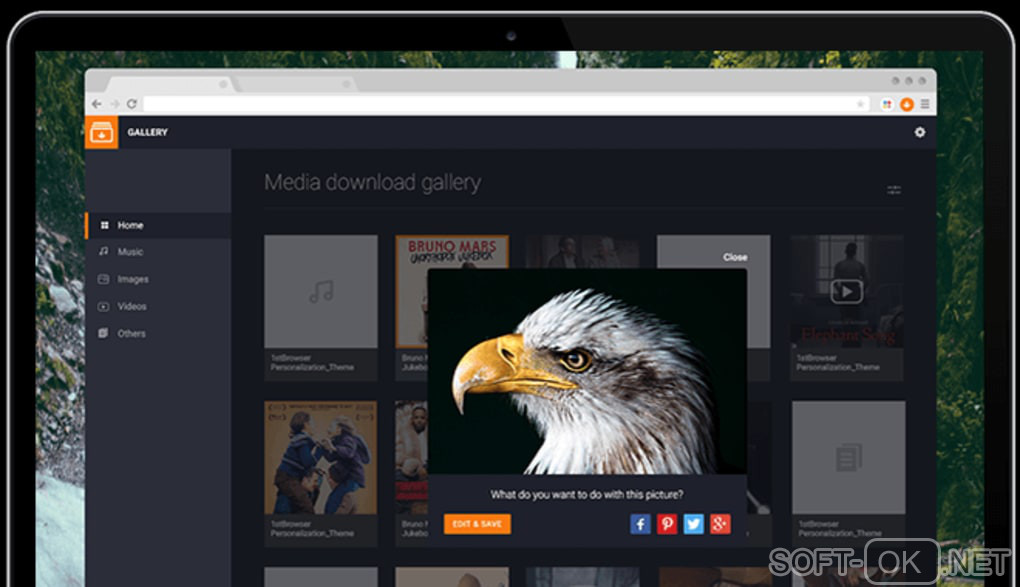
Task: Share picture on Pinterest
Action: coord(667,524)
